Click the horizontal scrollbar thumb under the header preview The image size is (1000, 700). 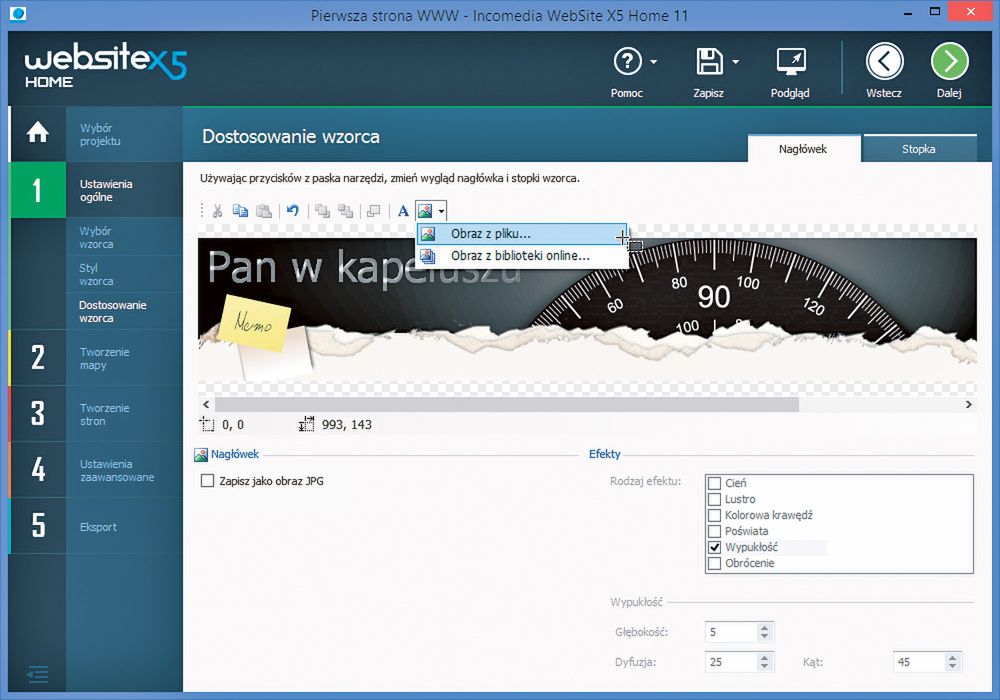tap(507, 404)
